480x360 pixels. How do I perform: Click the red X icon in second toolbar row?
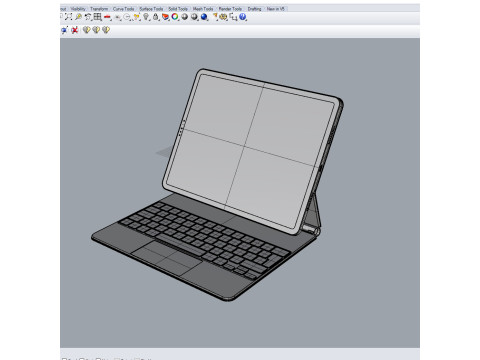(75, 30)
